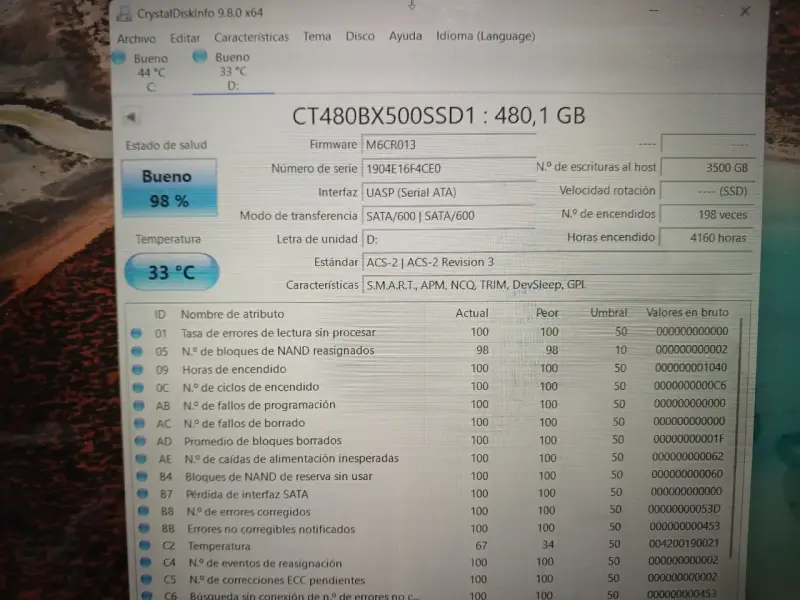Select row N.º de fallos de programación
The width and height of the screenshot is (800, 600).
[x=432, y=405]
